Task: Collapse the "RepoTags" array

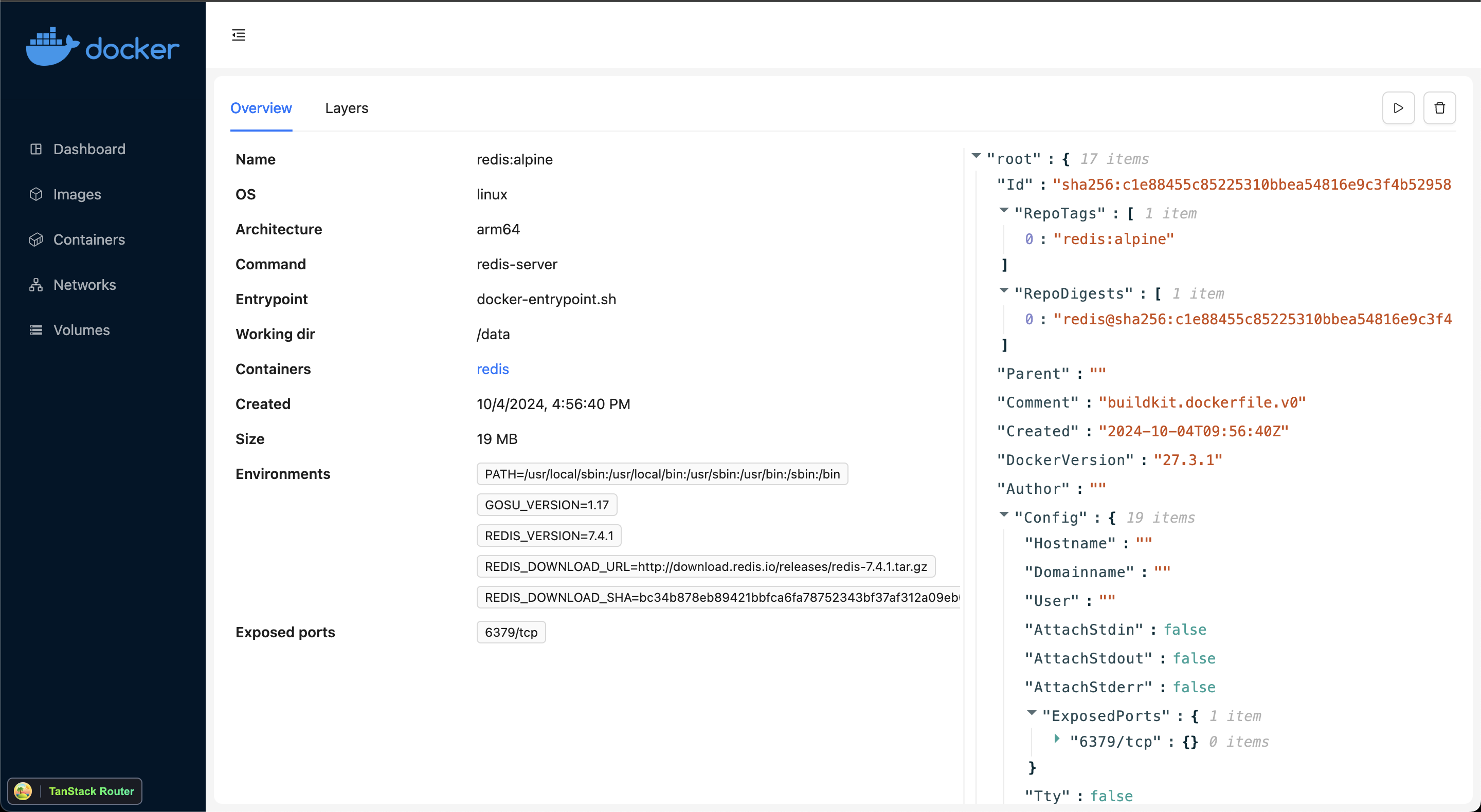Action: pos(1004,210)
